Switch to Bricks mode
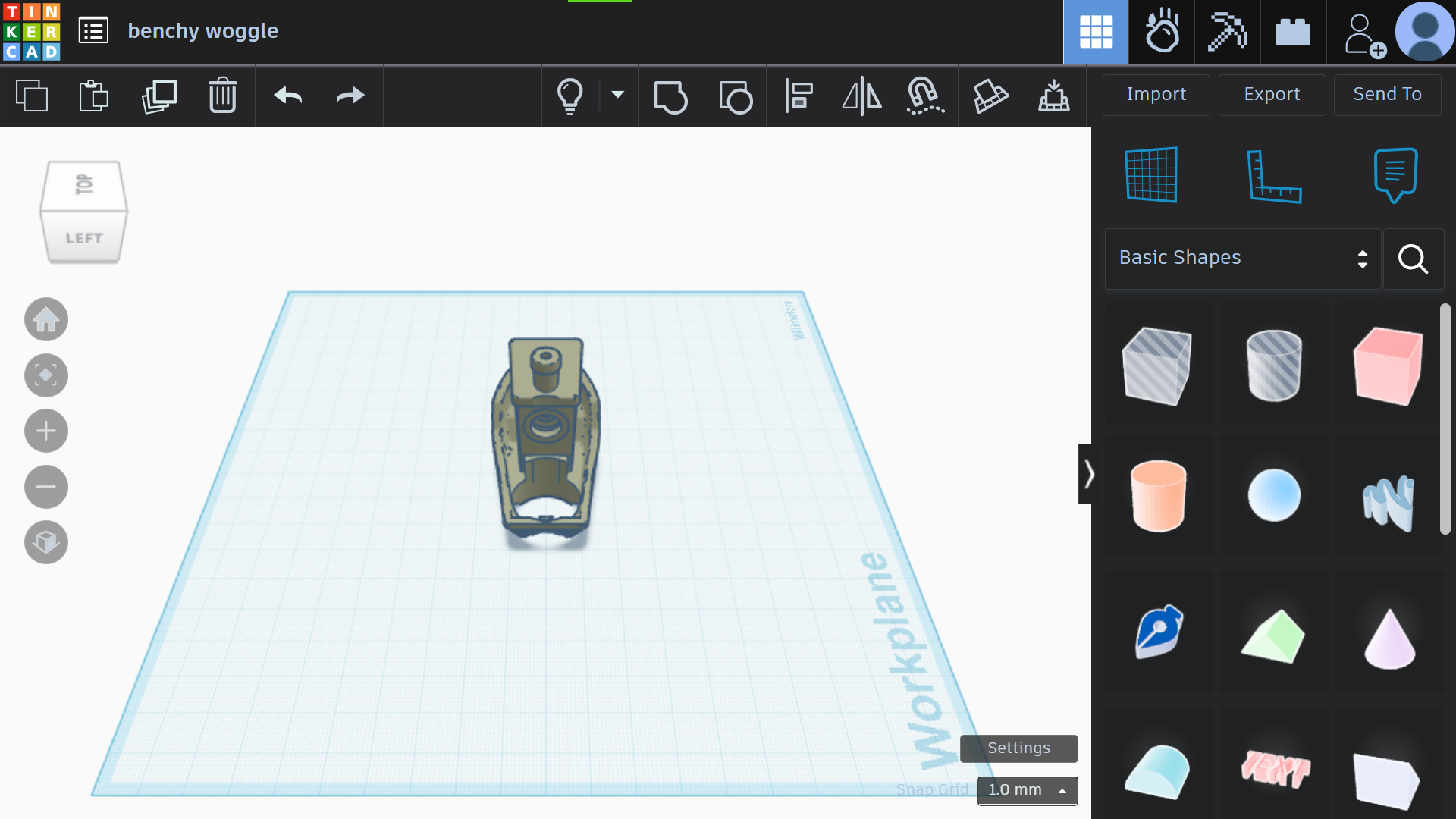 [x=1293, y=32]
